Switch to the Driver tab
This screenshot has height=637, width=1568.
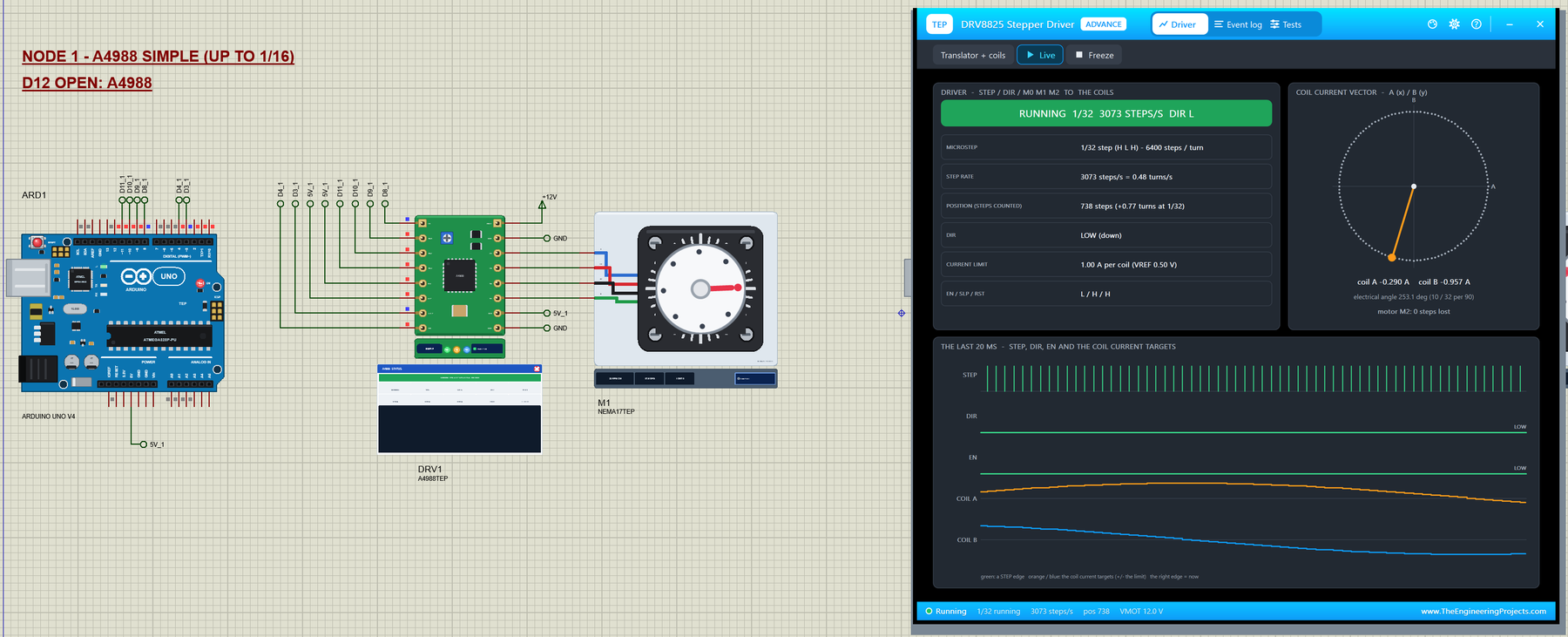click(1179, 24)
